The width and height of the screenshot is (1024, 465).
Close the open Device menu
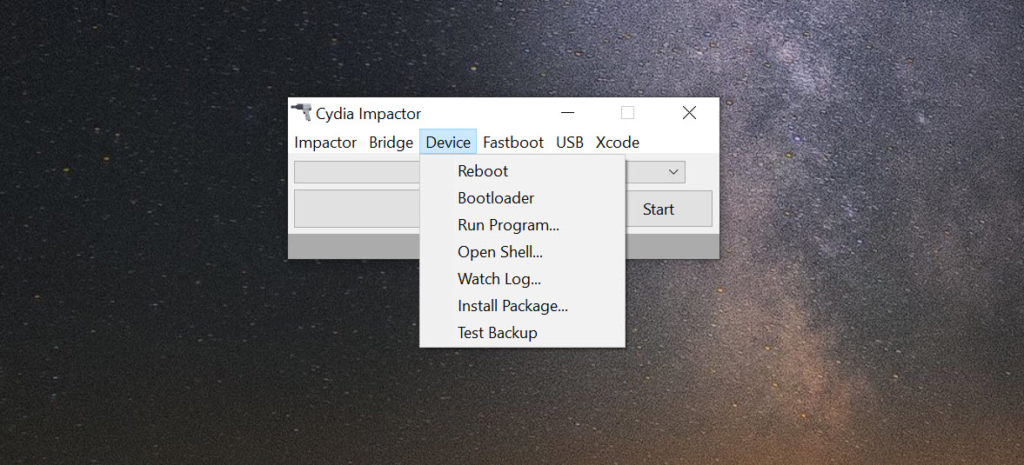click(x=448, y=142)
